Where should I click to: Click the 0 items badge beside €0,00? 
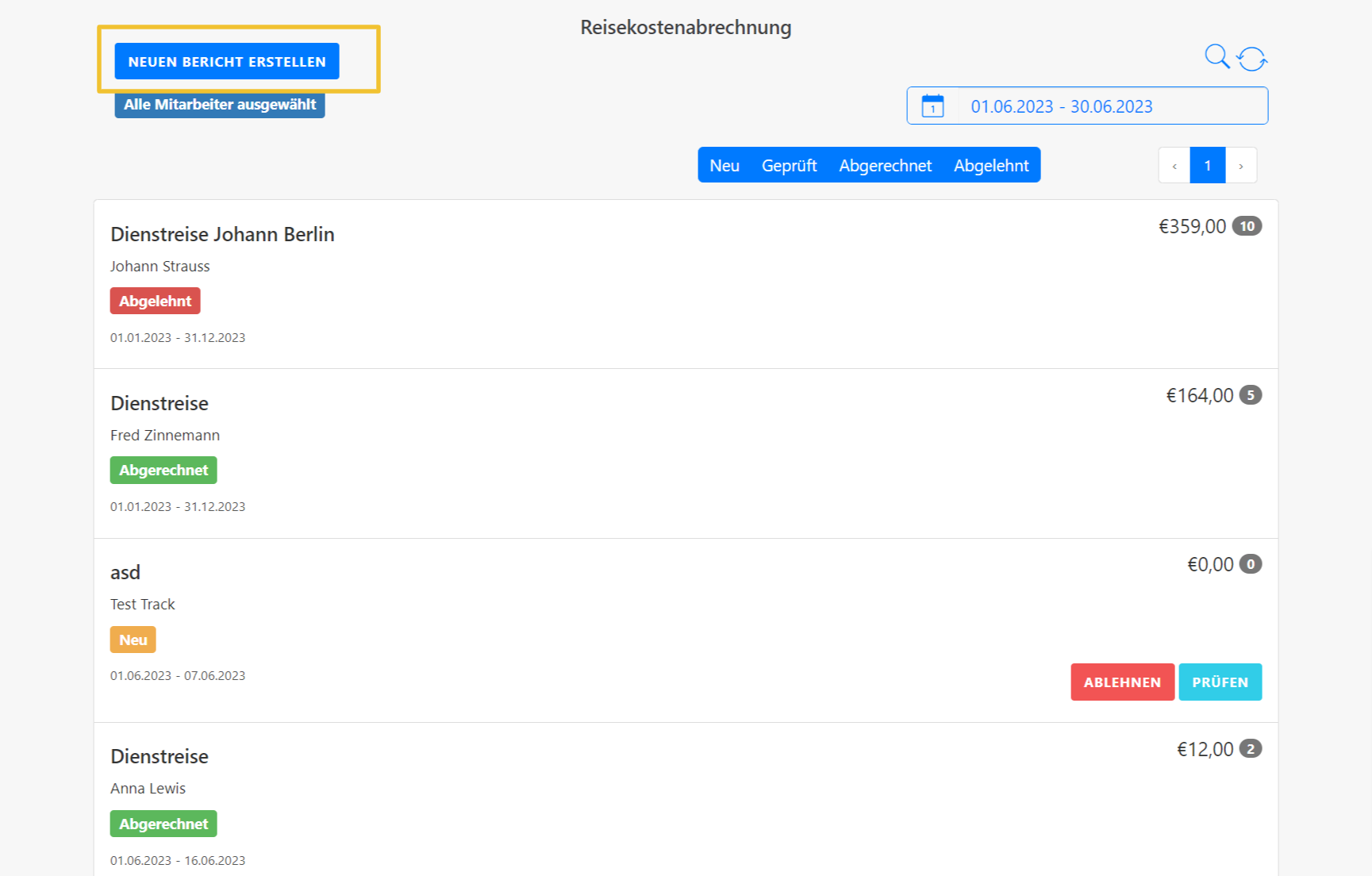click(x=1251, y=564)
